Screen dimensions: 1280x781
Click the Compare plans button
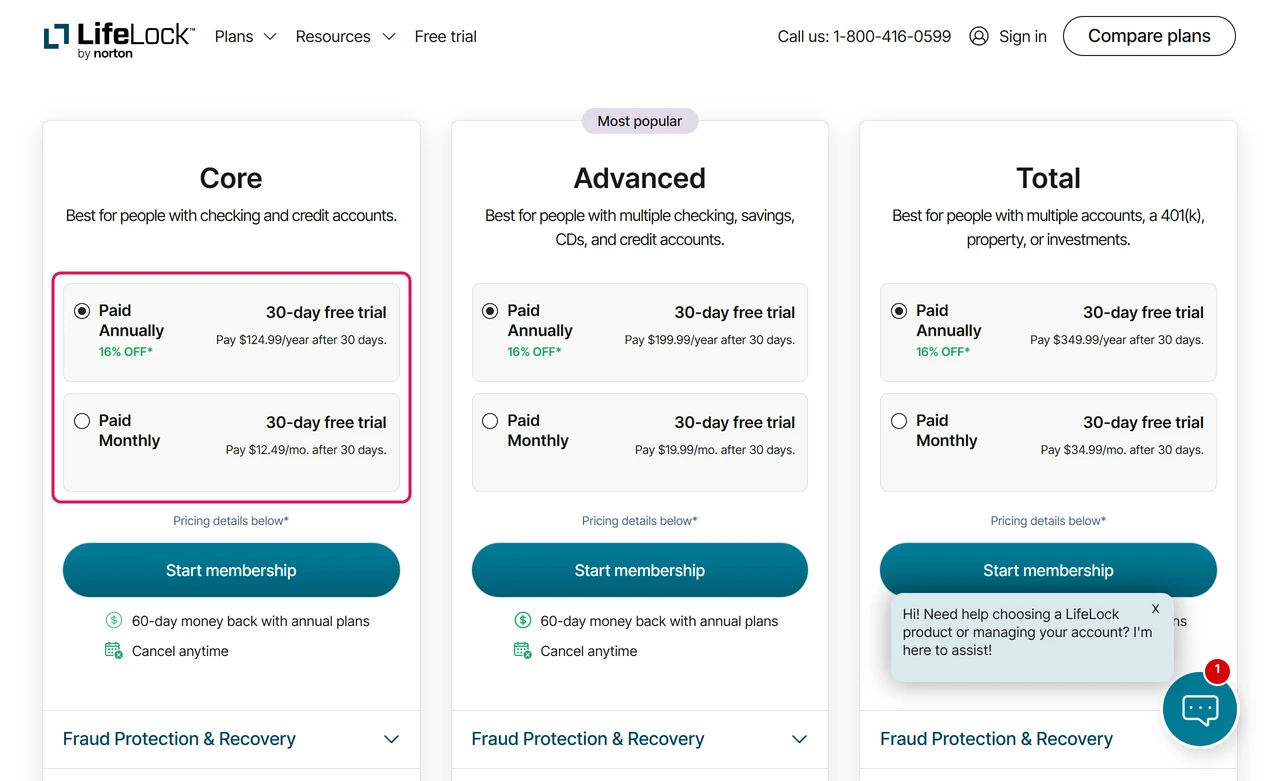pyautogui.click(x=1149, y=36)
